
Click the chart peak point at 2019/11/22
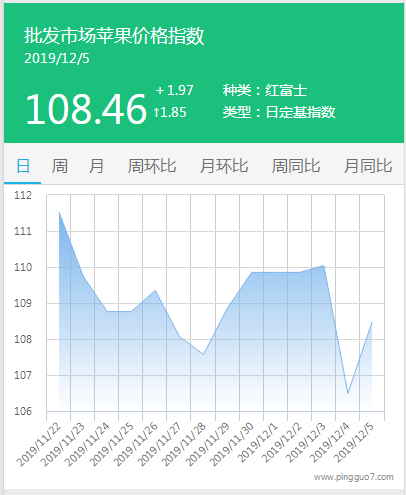coord(59,212)
